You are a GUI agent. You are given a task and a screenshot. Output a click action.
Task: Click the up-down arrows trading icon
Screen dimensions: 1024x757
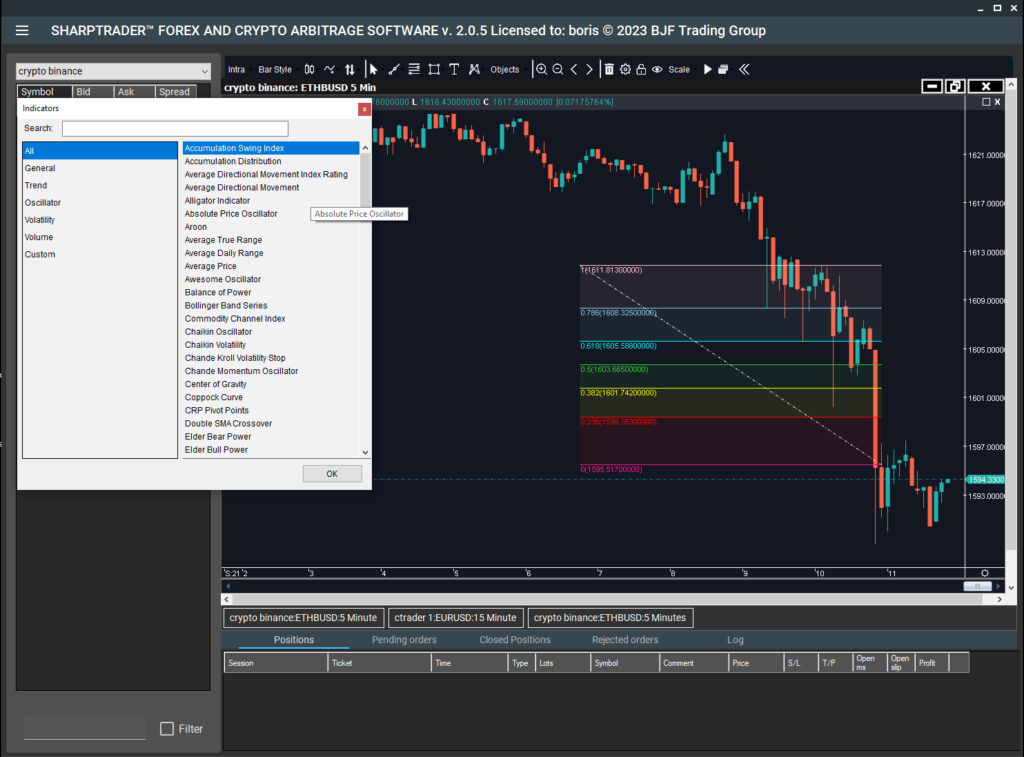(x=350, y=69)
